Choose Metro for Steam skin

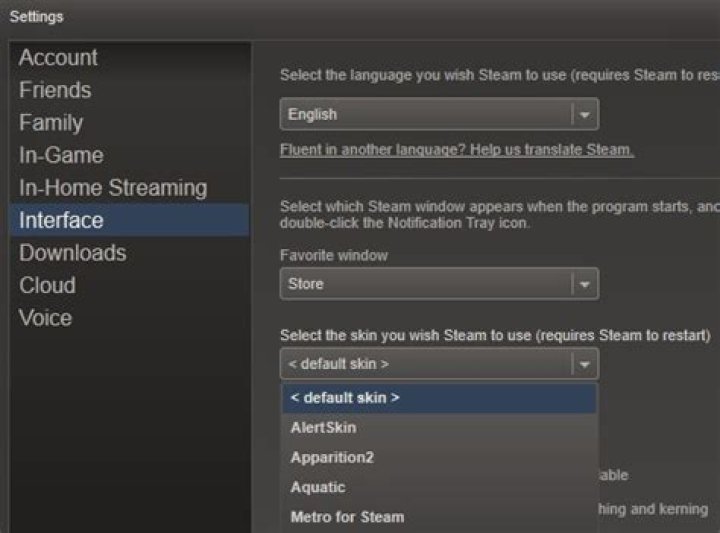(x=439, y=517)
